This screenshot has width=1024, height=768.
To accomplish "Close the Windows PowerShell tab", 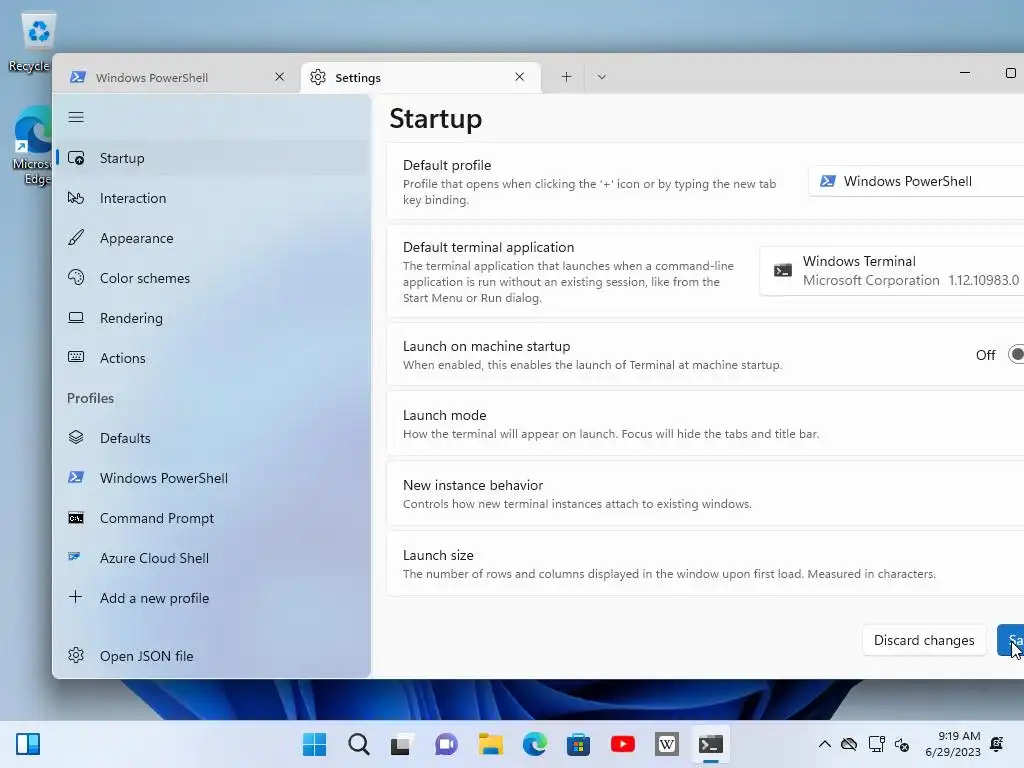I will tap(280, 77).
